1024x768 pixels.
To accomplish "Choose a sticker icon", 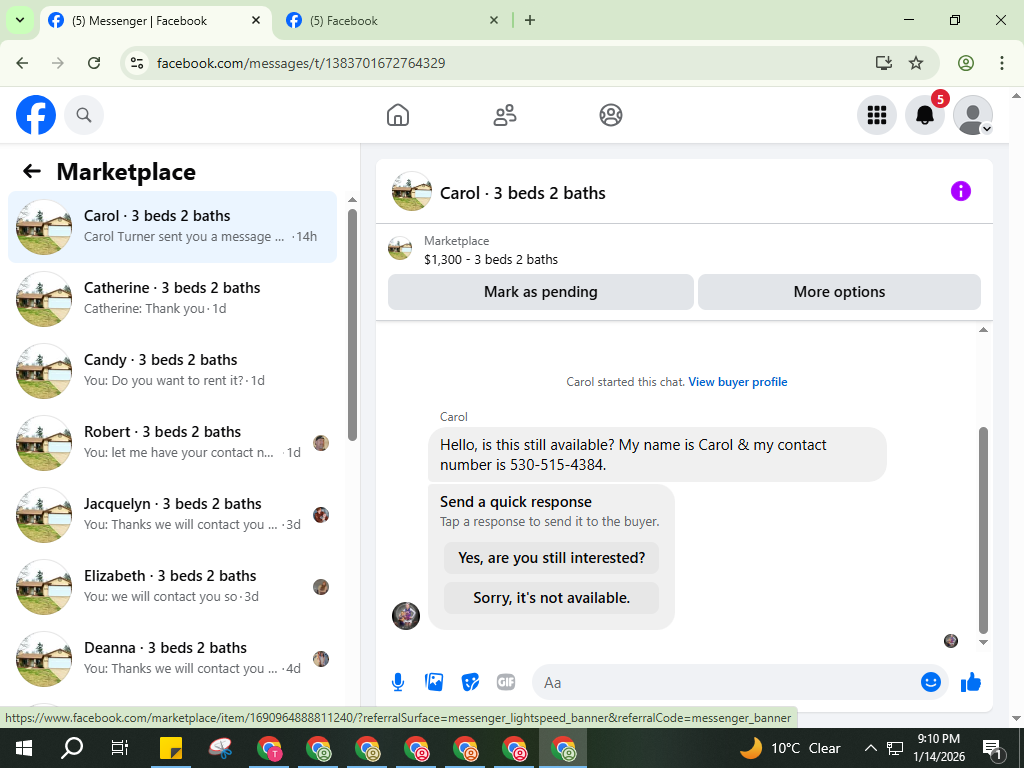I will (x=470, y=682).
